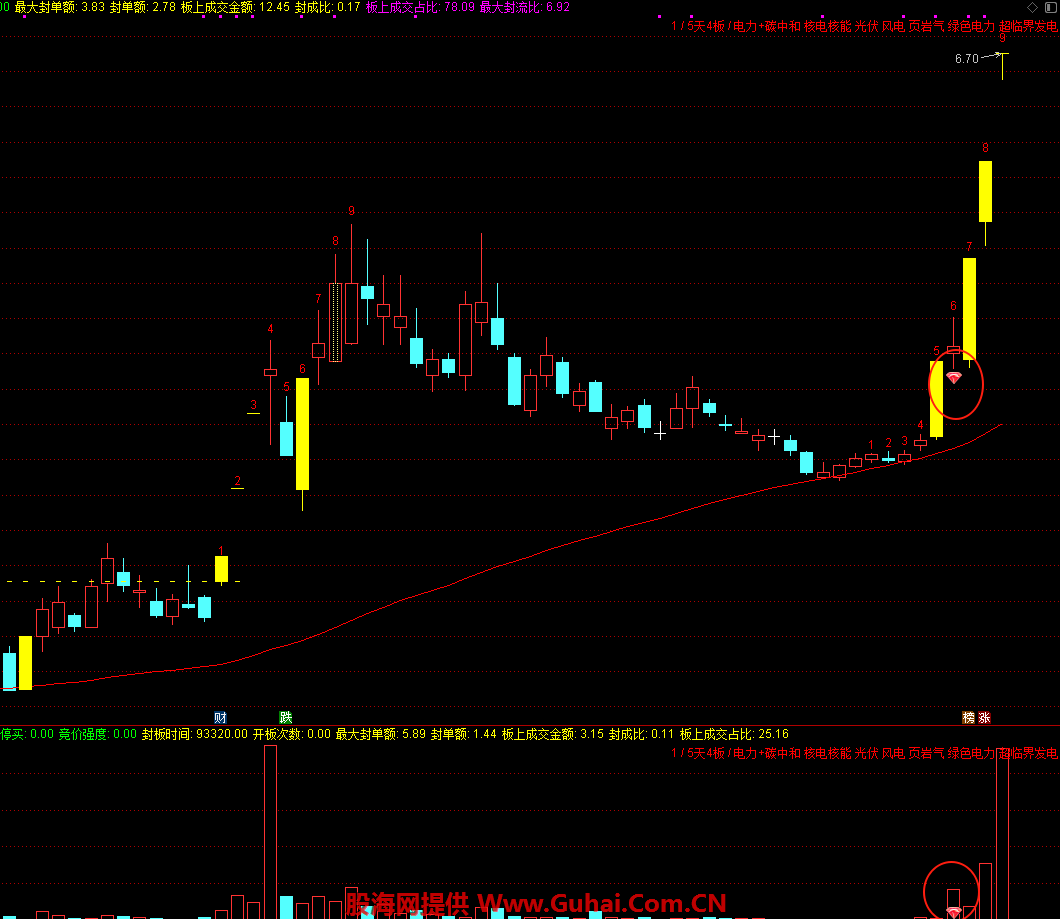Click the blue 财 finance marker icon
The height and width of the screenshot is (919, 1060).
point(220,717)
